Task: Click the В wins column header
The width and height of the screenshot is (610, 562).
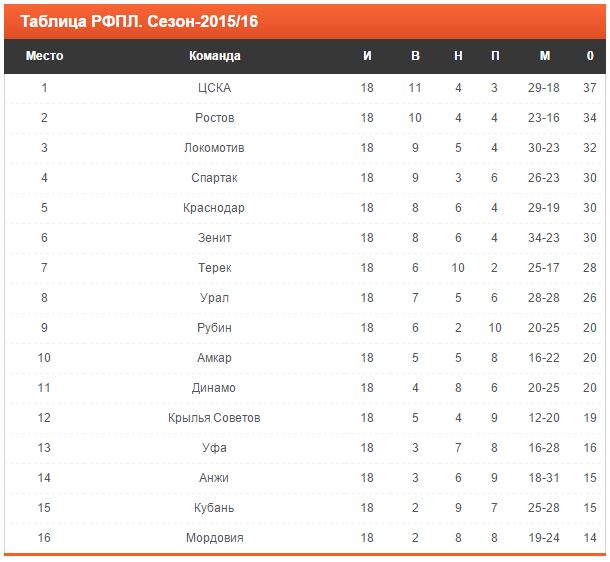Action: point(415,56)
